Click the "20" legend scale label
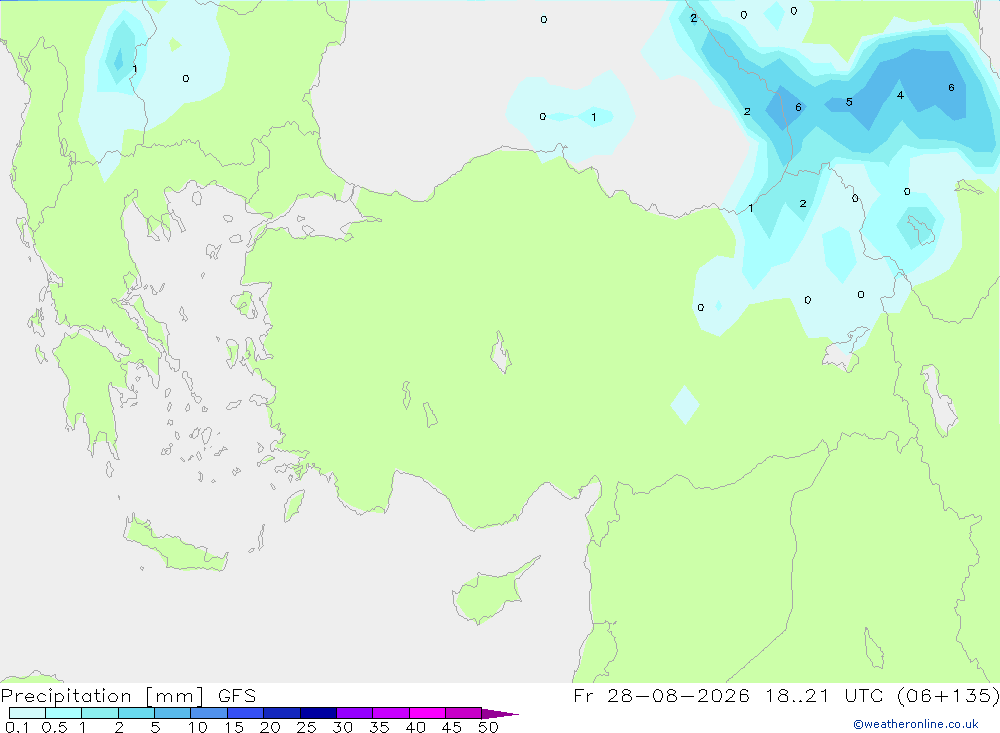1000x733 pixels. pyautogui.click(x=270, y=727)
